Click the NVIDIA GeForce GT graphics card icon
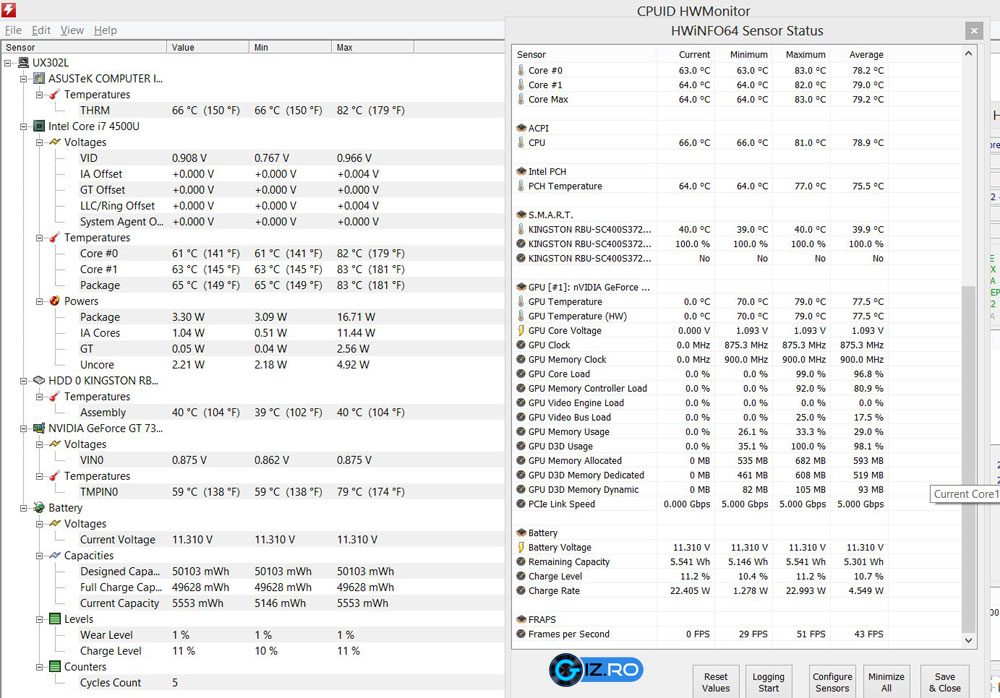 coord(39,428)
